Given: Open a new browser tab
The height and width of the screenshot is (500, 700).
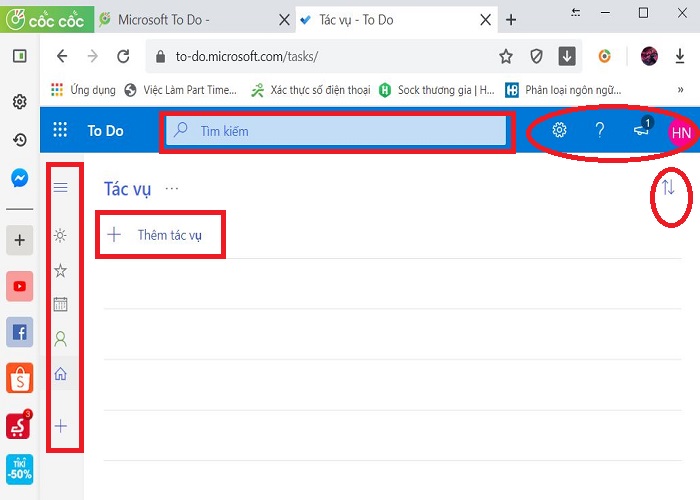Looking at the screenshot, I should pos(511,20).
